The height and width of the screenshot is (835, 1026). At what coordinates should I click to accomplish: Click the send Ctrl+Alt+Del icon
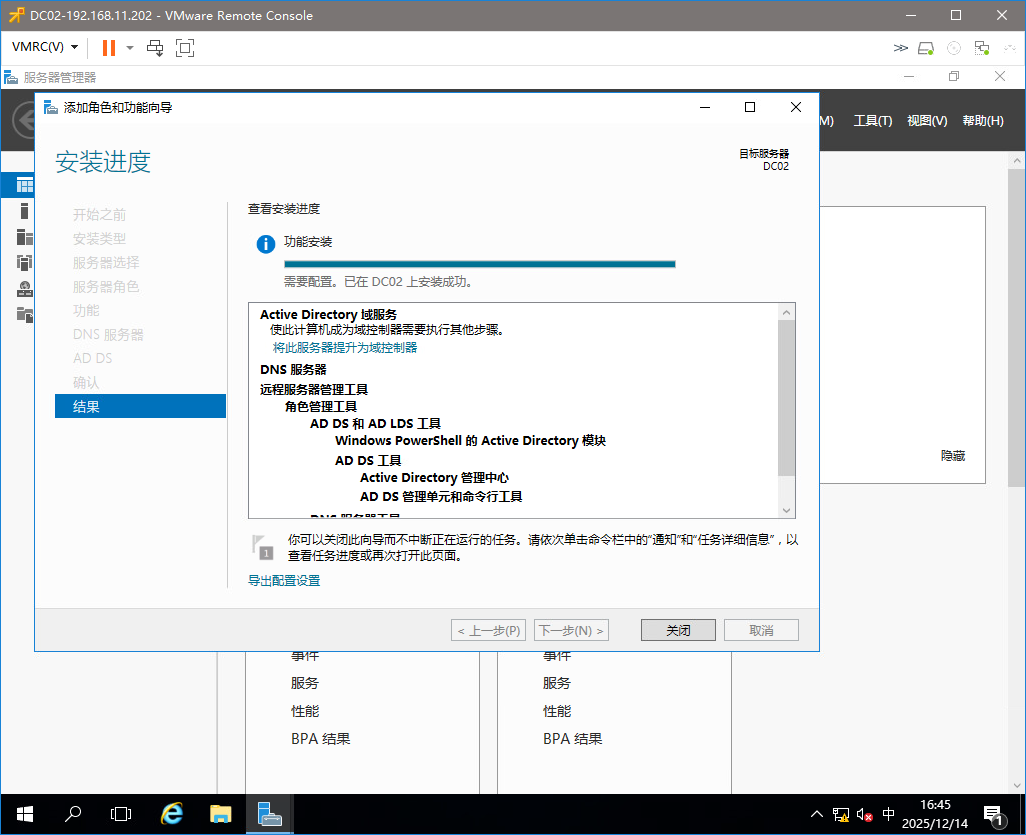pyautogui.click(x=155, y=48)
